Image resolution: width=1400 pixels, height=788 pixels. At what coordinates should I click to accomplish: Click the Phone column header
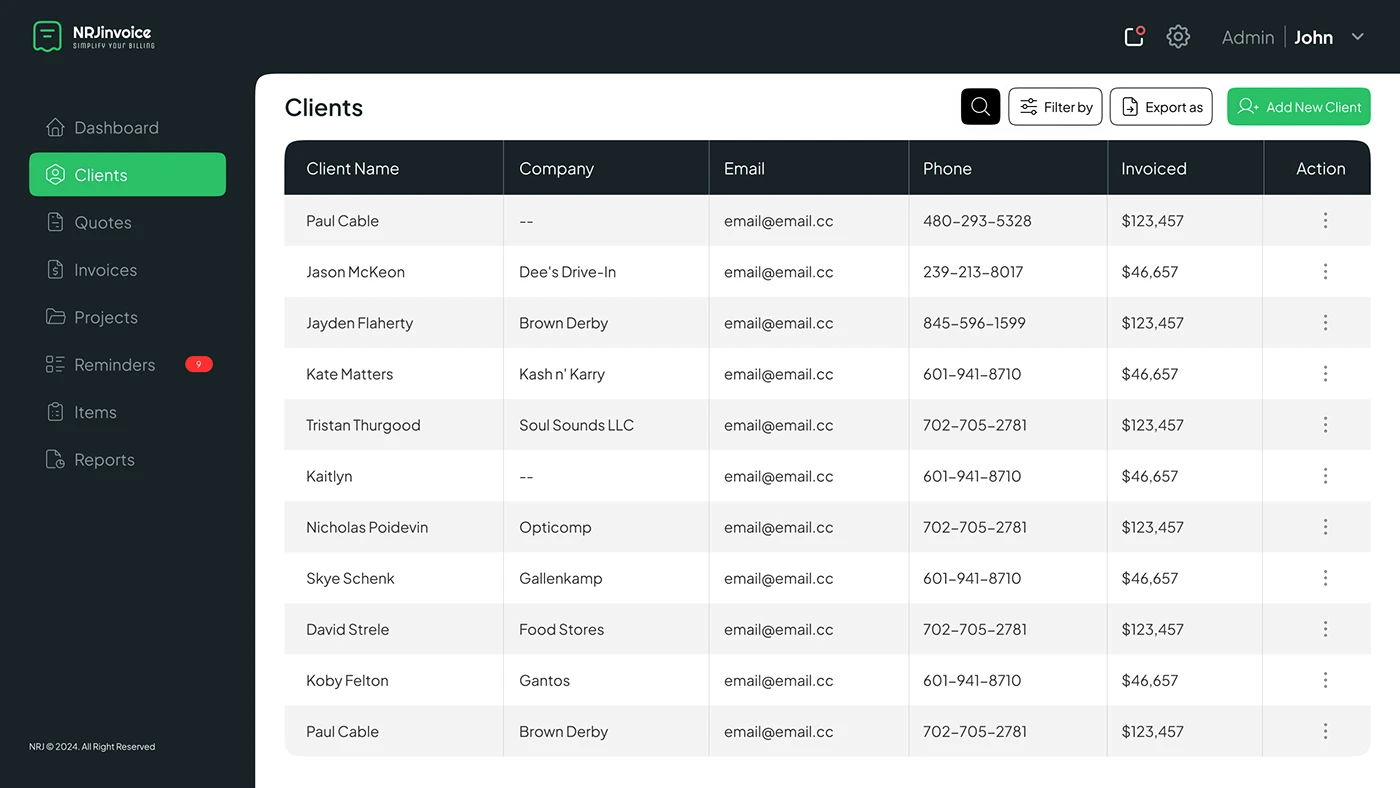click(x=947, y=169)
